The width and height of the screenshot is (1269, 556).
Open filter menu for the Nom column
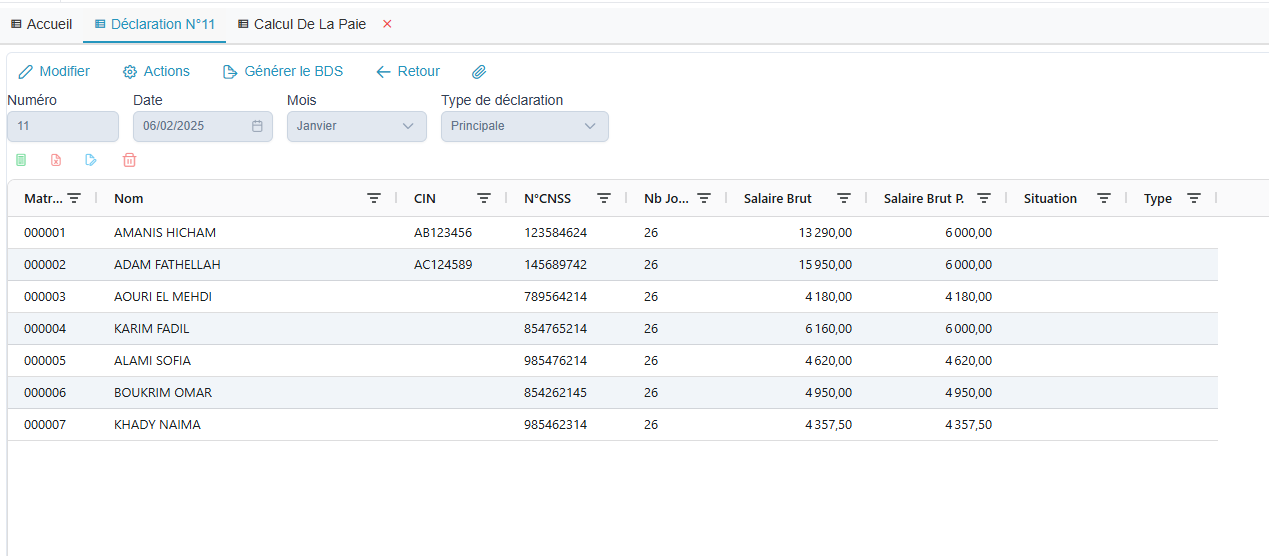click(x=374, y=198)
